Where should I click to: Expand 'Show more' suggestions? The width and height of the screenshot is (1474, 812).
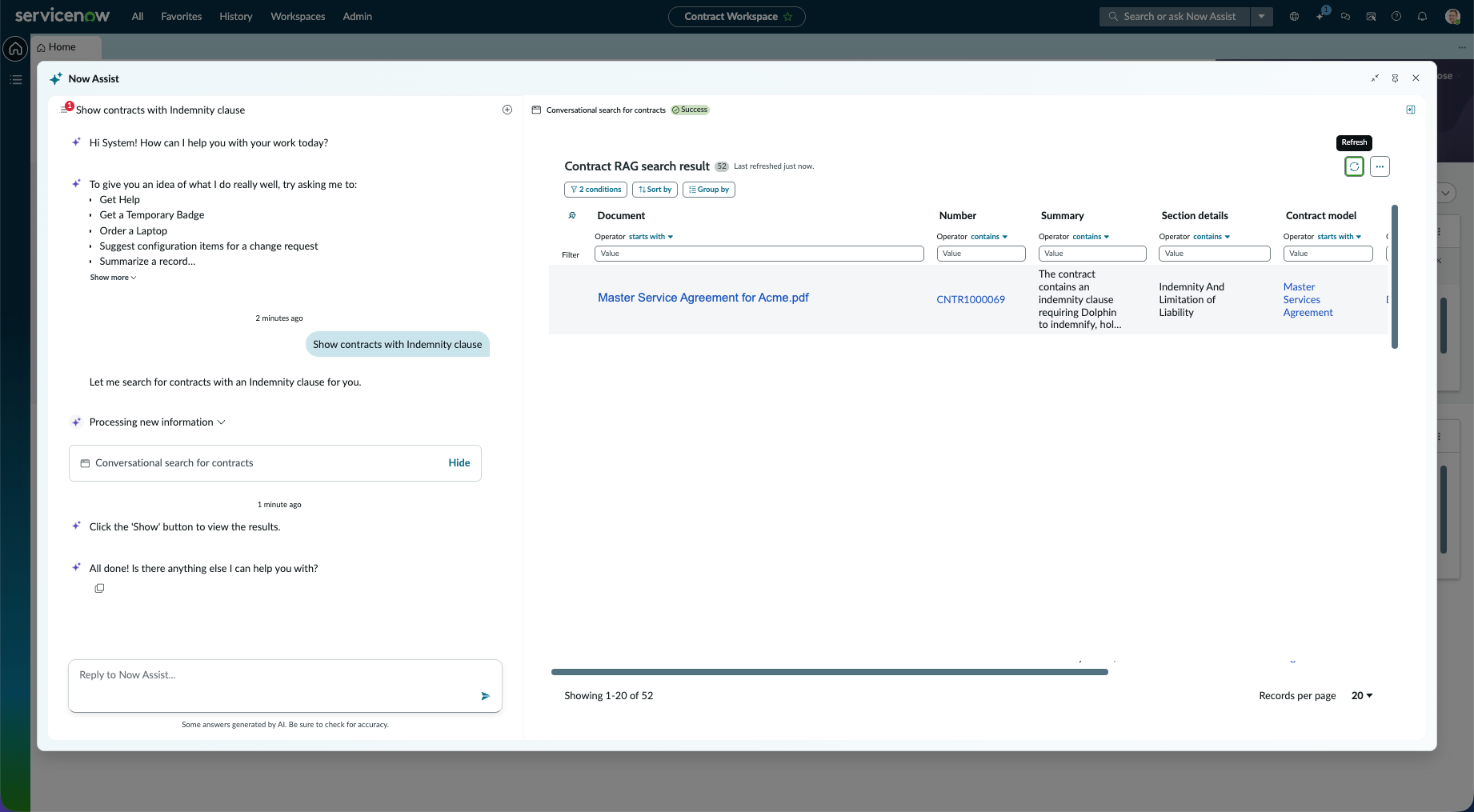tap(113, 278)
